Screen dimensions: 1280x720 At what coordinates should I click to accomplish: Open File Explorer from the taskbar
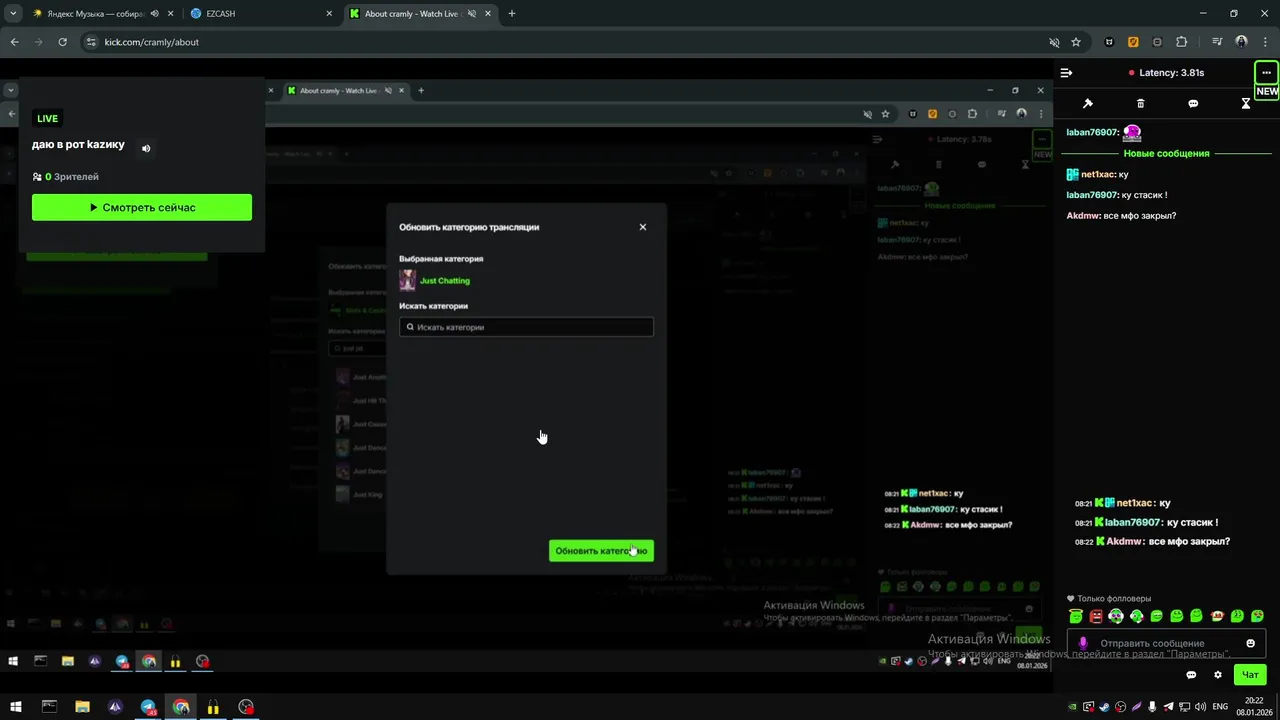[x=82, y=707]
